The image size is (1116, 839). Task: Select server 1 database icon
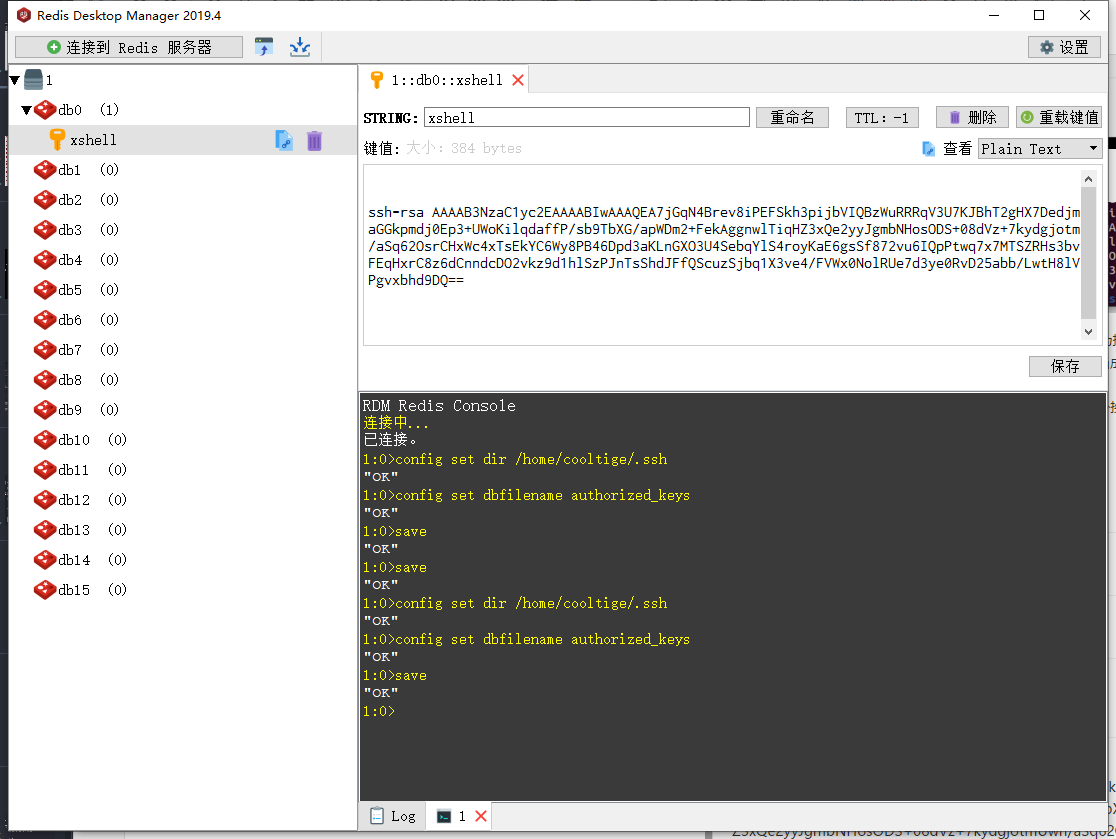click(33, 80)
